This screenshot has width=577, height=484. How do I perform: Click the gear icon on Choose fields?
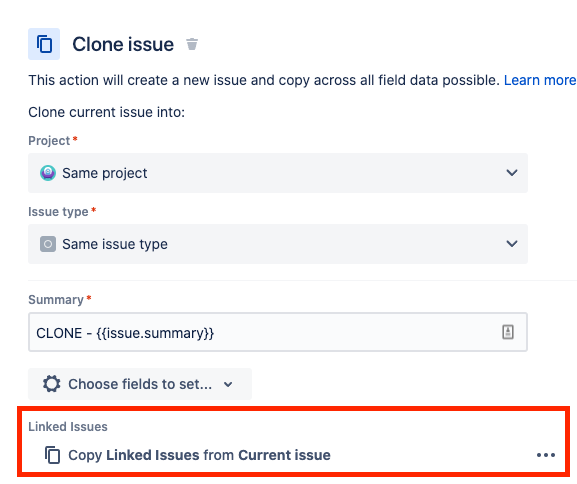(52, 384)
